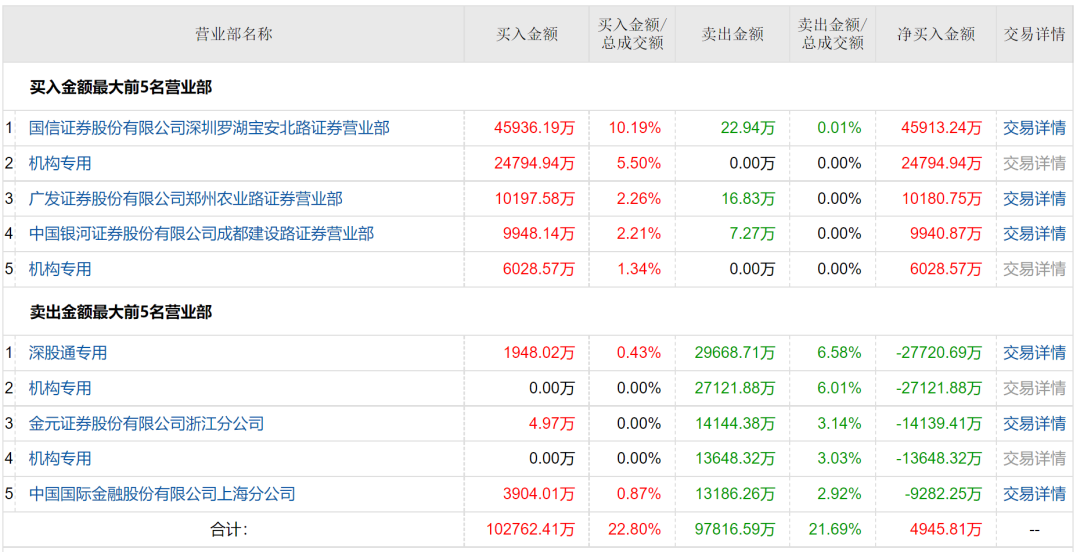1080x552 pixels.
Task: View 交易详情 for the 广发证券 row
Action: [x=1034, y=199]
